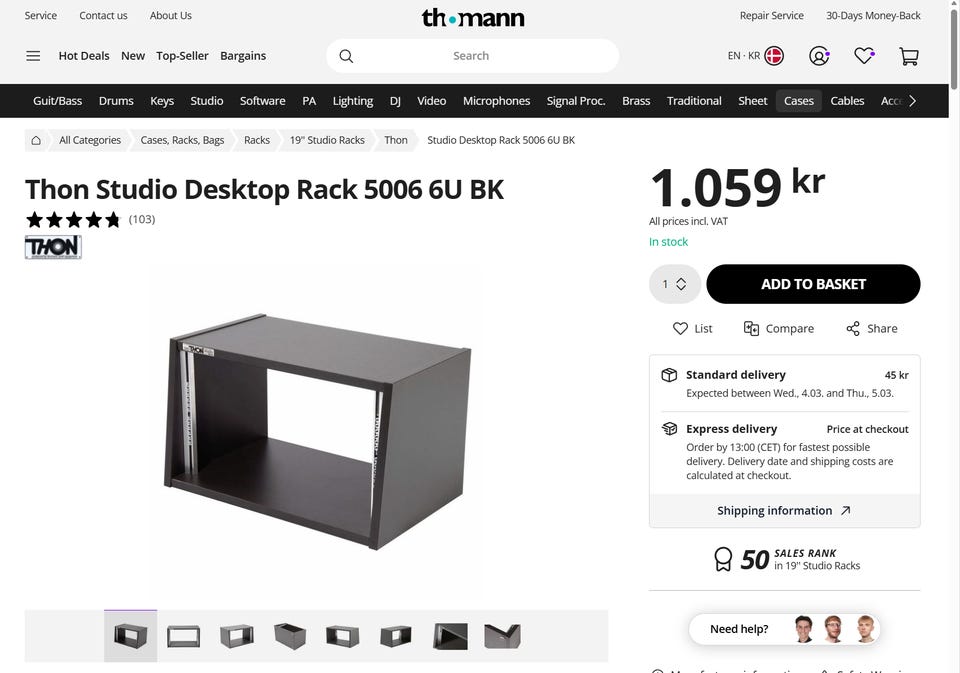Select the second product thumbnail image
The image size is (960, 673).
(184, 636)
